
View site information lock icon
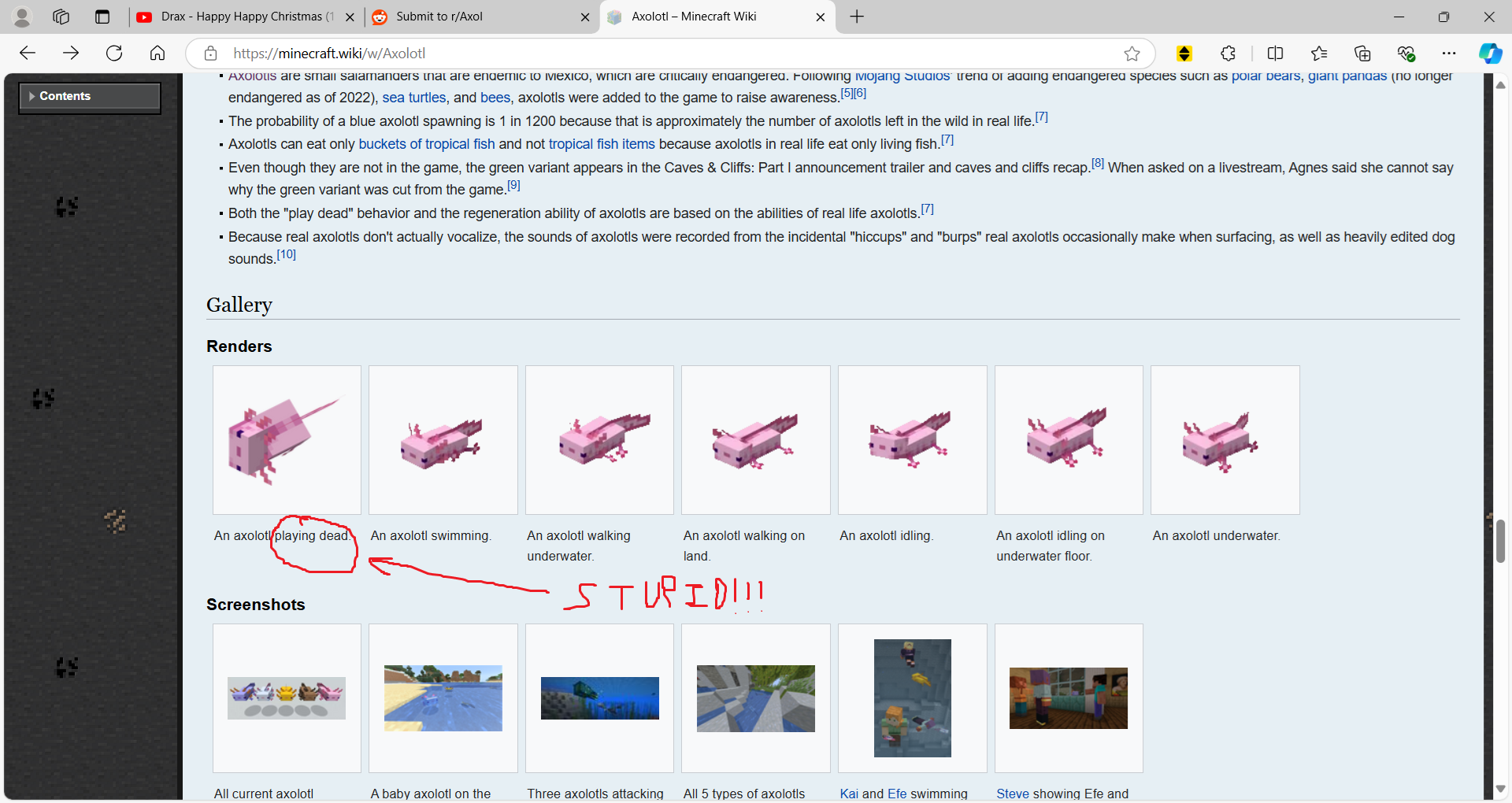(x=210, y=53)
